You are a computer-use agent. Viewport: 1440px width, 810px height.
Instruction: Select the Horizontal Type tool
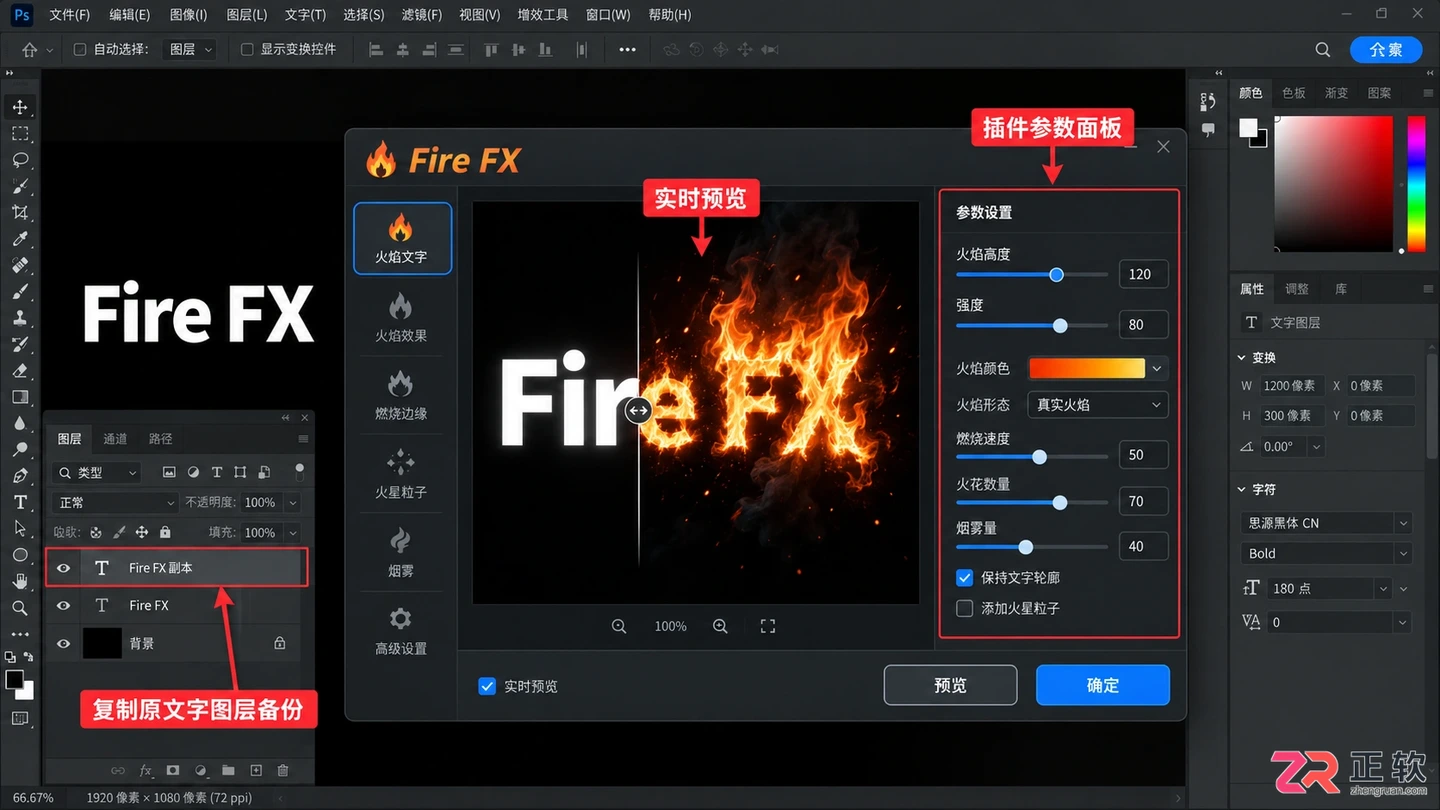(x=20, y=502)
